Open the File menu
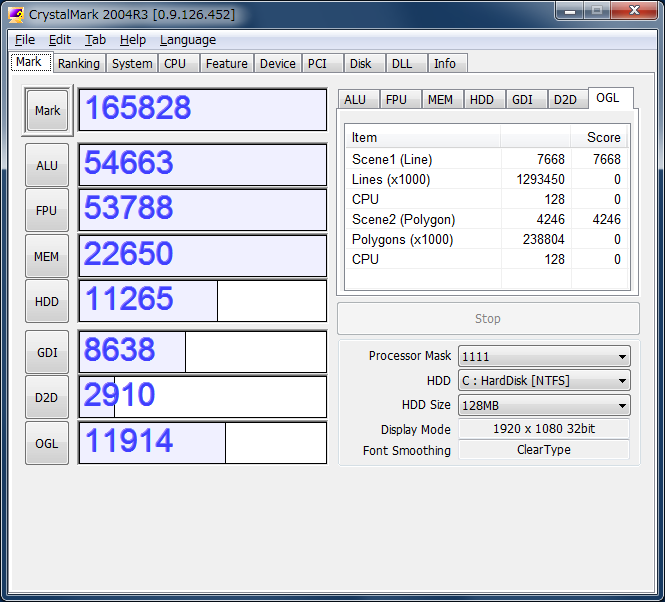 25,40
